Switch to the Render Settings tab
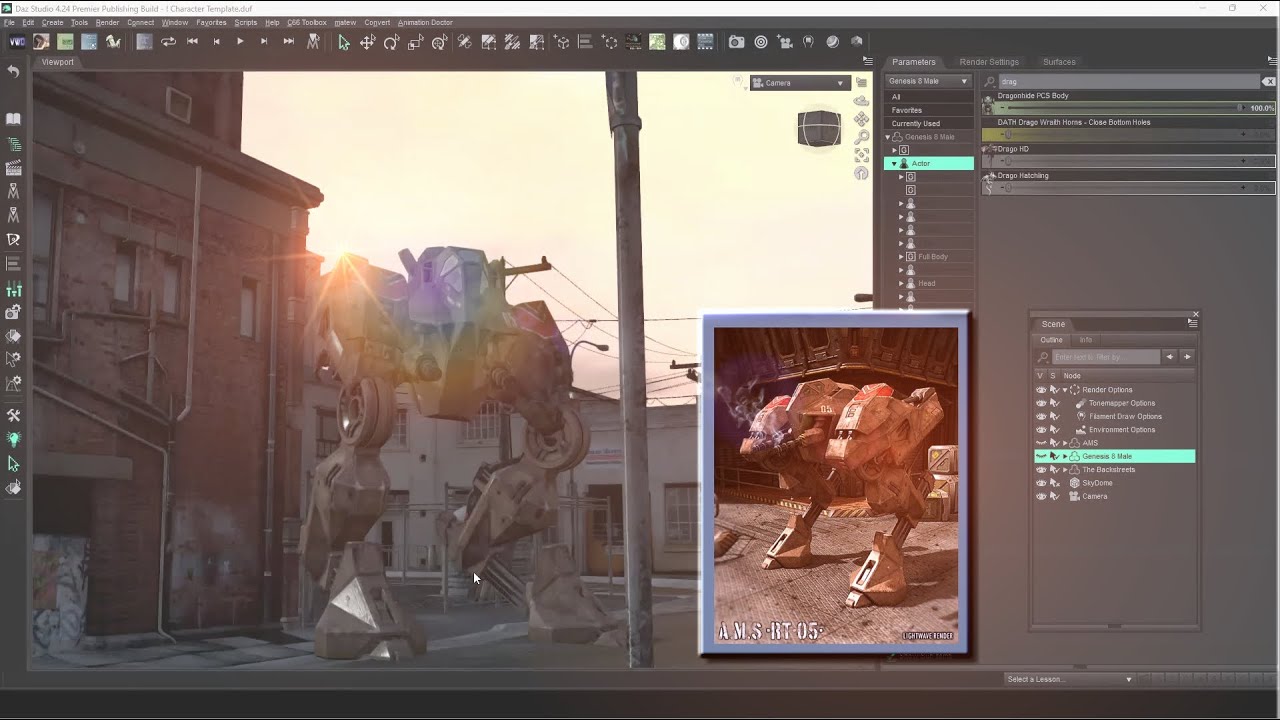 tap(989, 62)
